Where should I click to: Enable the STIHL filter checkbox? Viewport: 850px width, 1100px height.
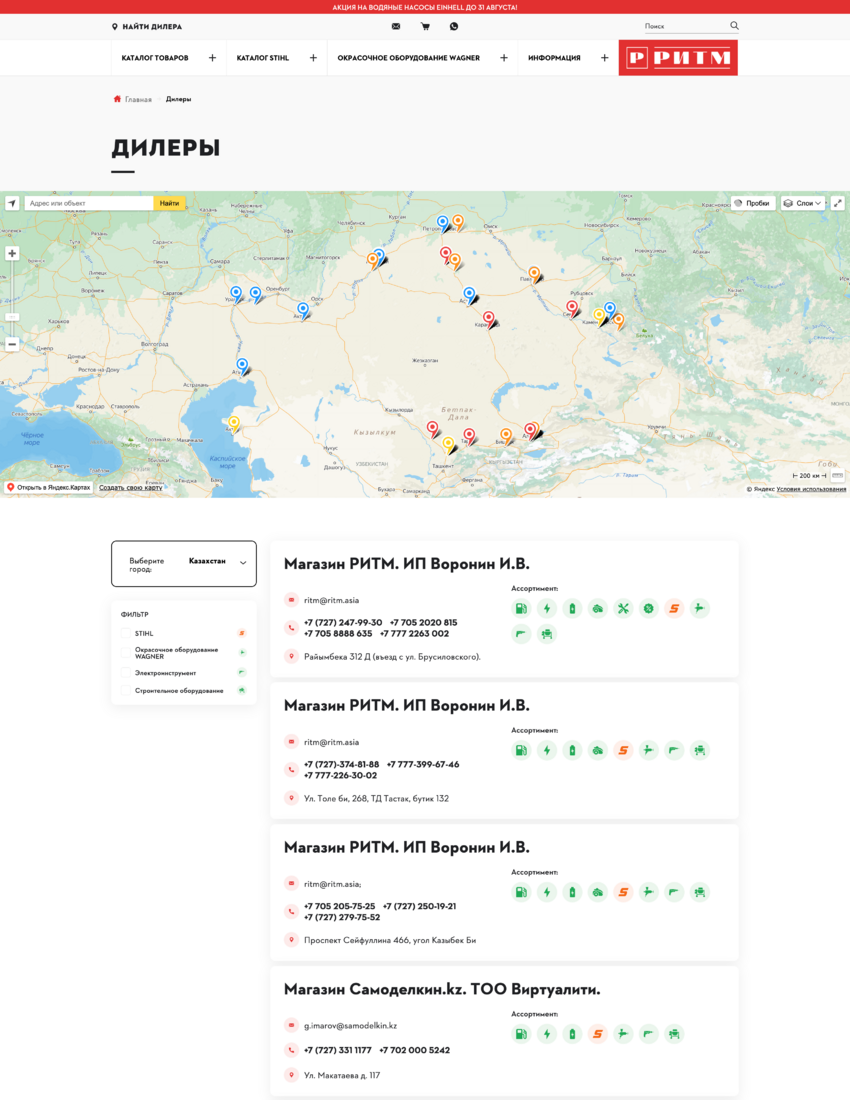[126, 633]
